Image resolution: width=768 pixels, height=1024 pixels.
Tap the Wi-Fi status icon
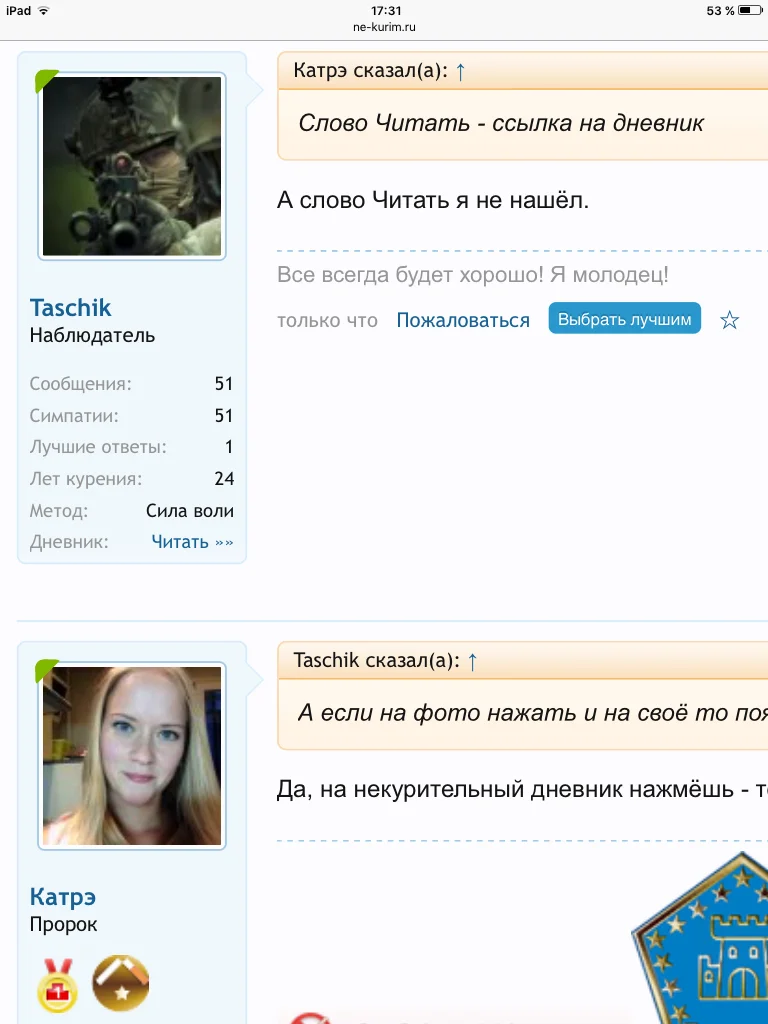(x=44, y=10)
